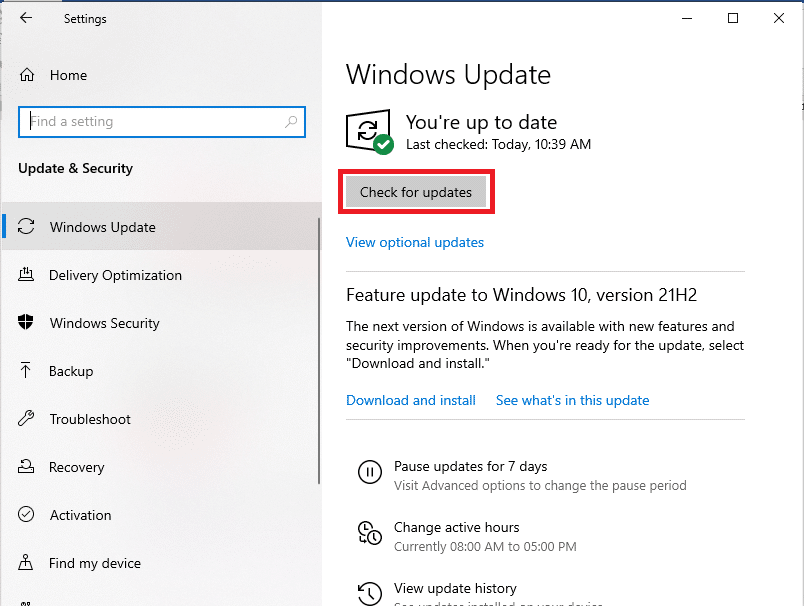Click Currently 08:00 AM to 05:00 PM text
Image resolution: width=804 pixels, height=612 pixels.
pyautogui.click(x=485, y=547)
